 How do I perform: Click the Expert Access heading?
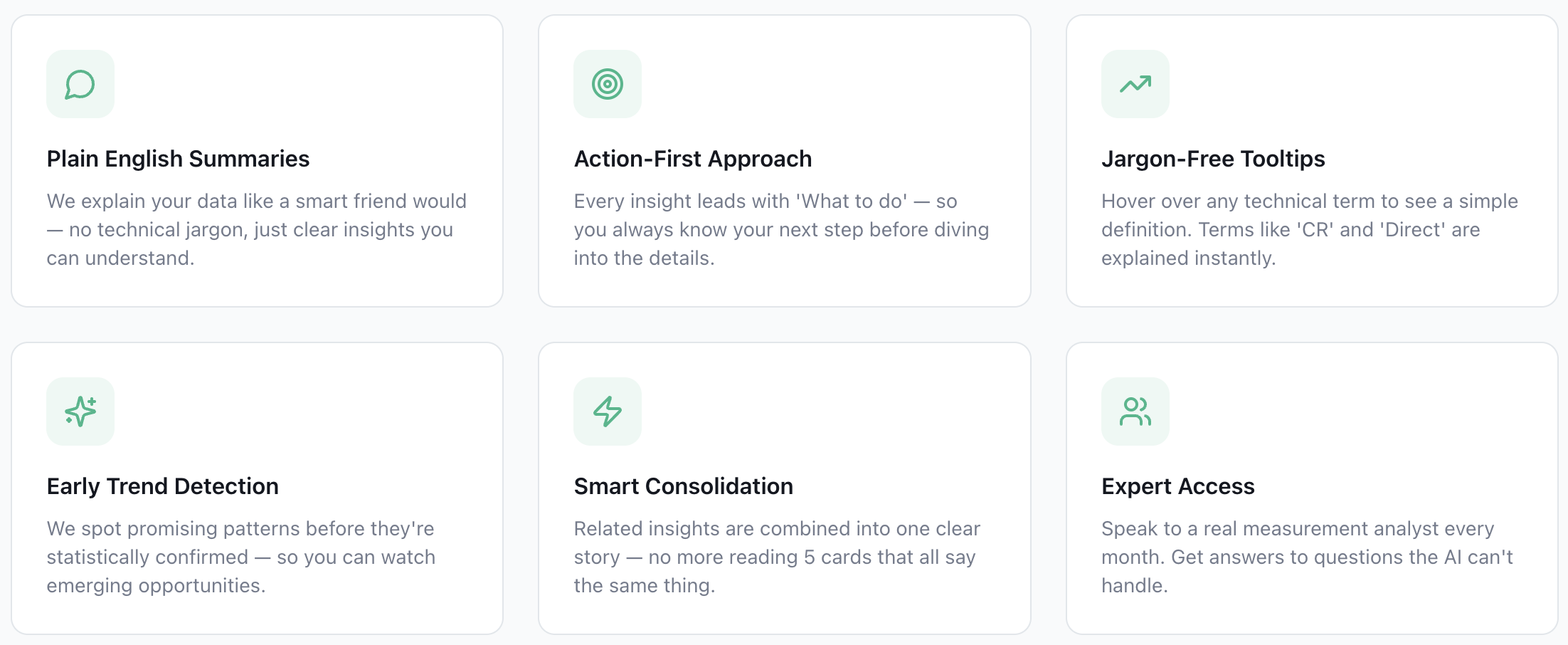(1178, 486)
